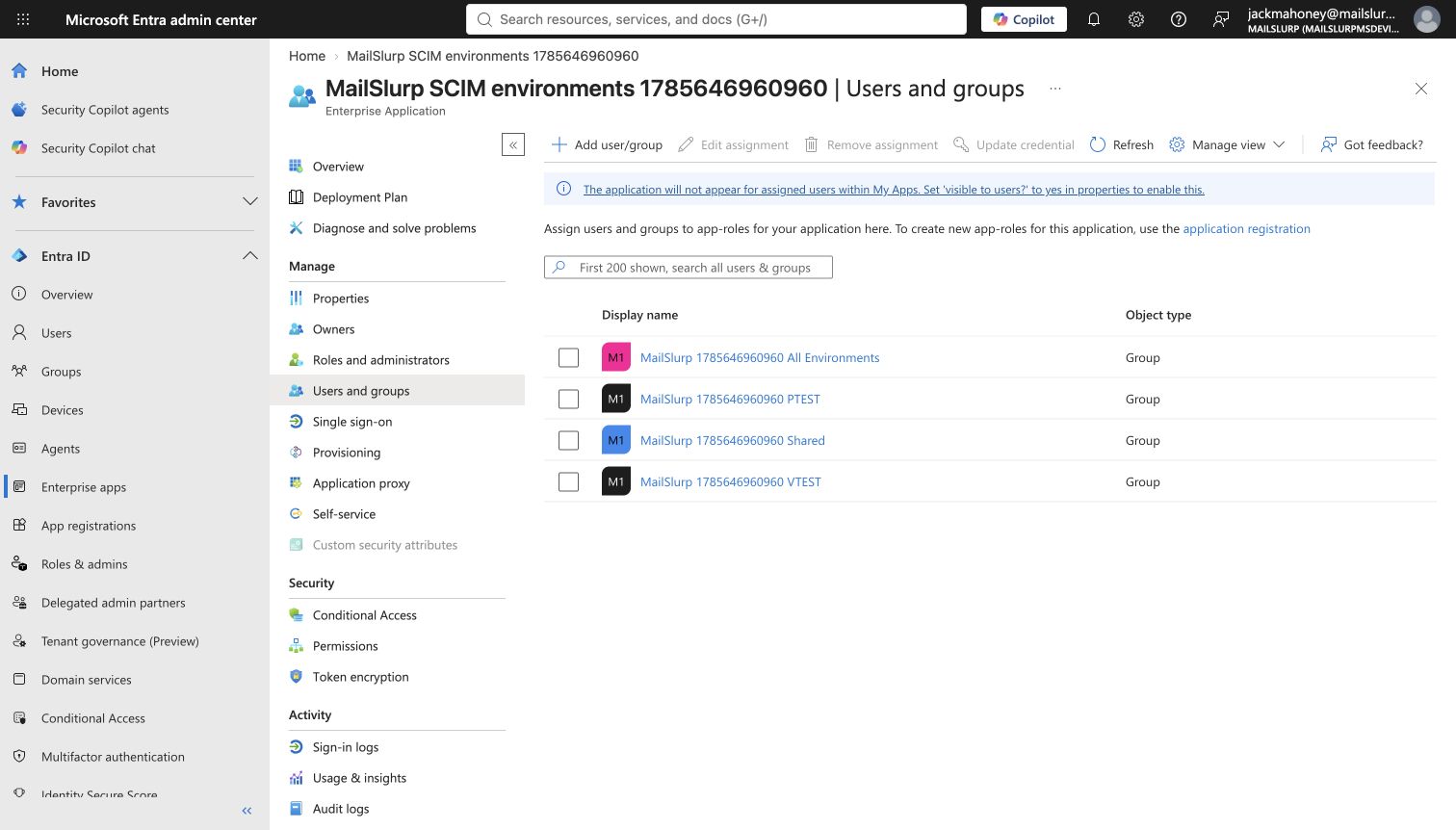Click the Roles & admins icon
Image resolution: width=1456 pixels, height=830 pixels.
coord(19,564)
